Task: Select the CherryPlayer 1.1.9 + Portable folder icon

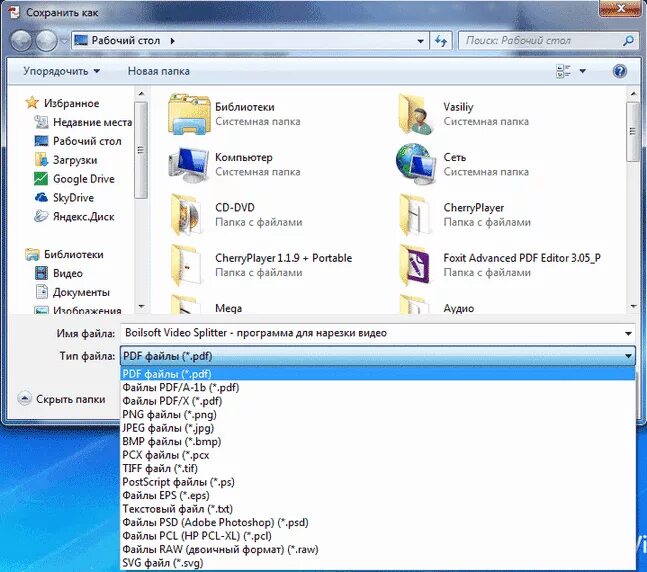Action: click(x=187, y=265)
